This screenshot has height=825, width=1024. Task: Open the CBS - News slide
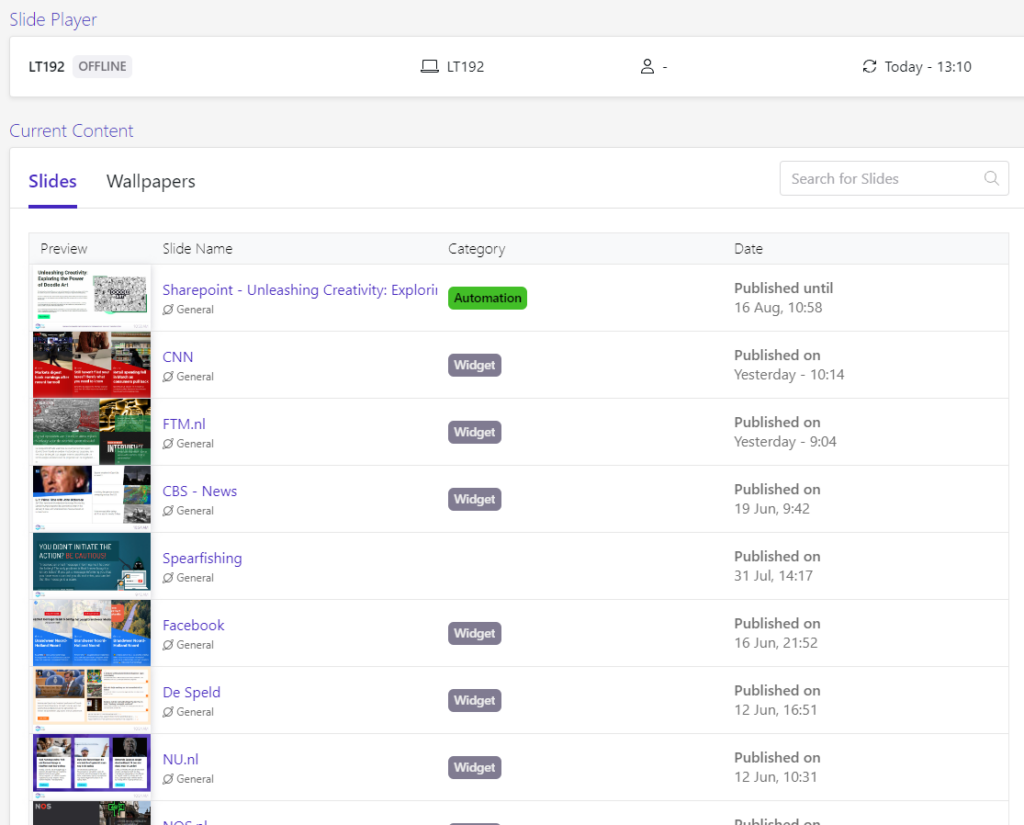(200, 491)
